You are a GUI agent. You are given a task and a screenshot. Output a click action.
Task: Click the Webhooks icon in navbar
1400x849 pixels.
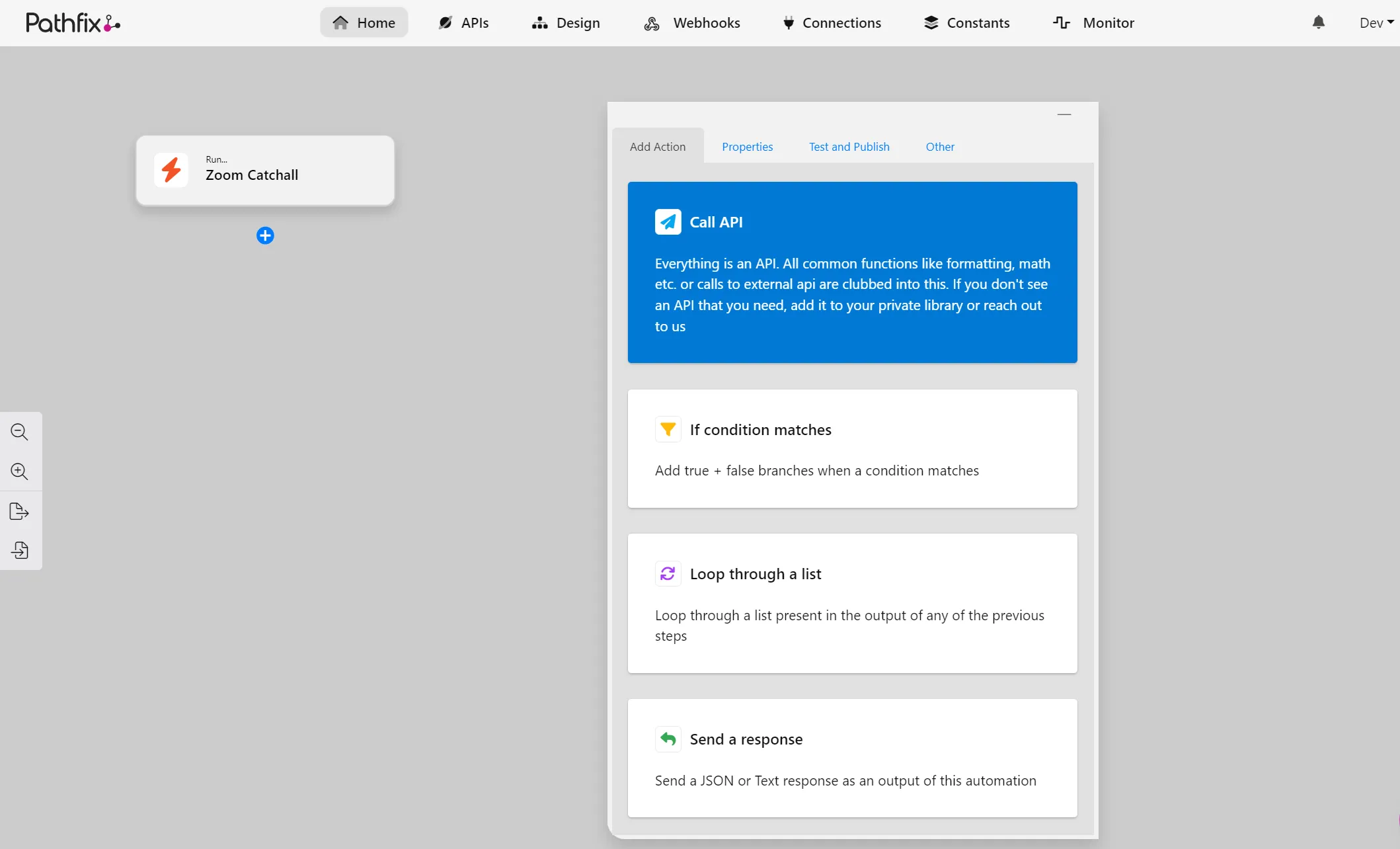(x=652, y=23)
